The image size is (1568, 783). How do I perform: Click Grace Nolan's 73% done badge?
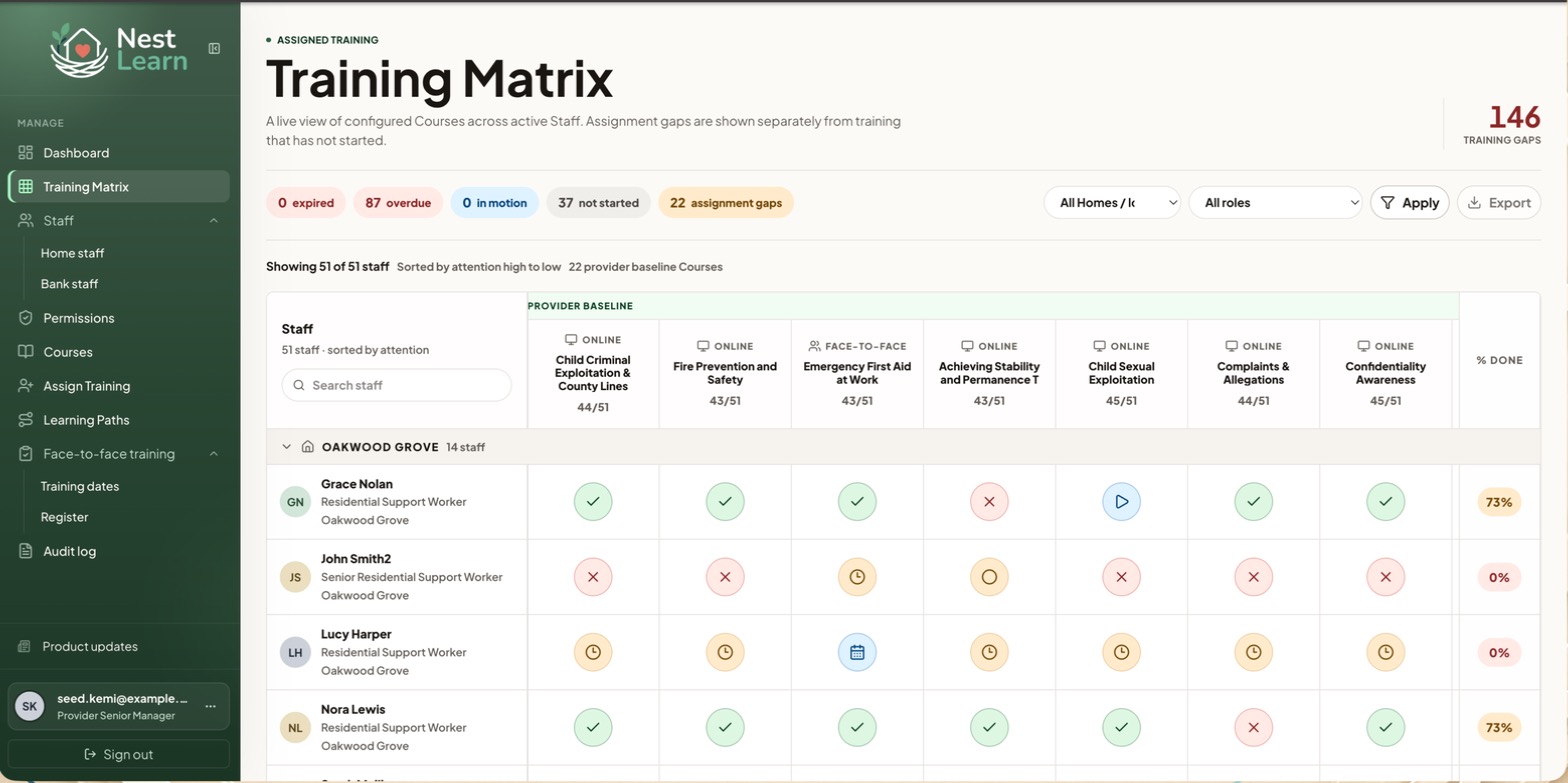1499,502
